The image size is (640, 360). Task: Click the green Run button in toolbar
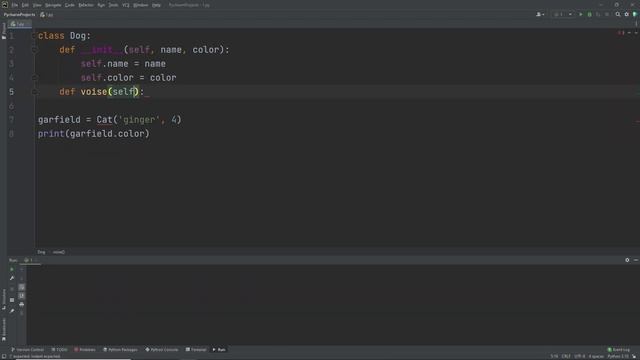pos(581,15)
